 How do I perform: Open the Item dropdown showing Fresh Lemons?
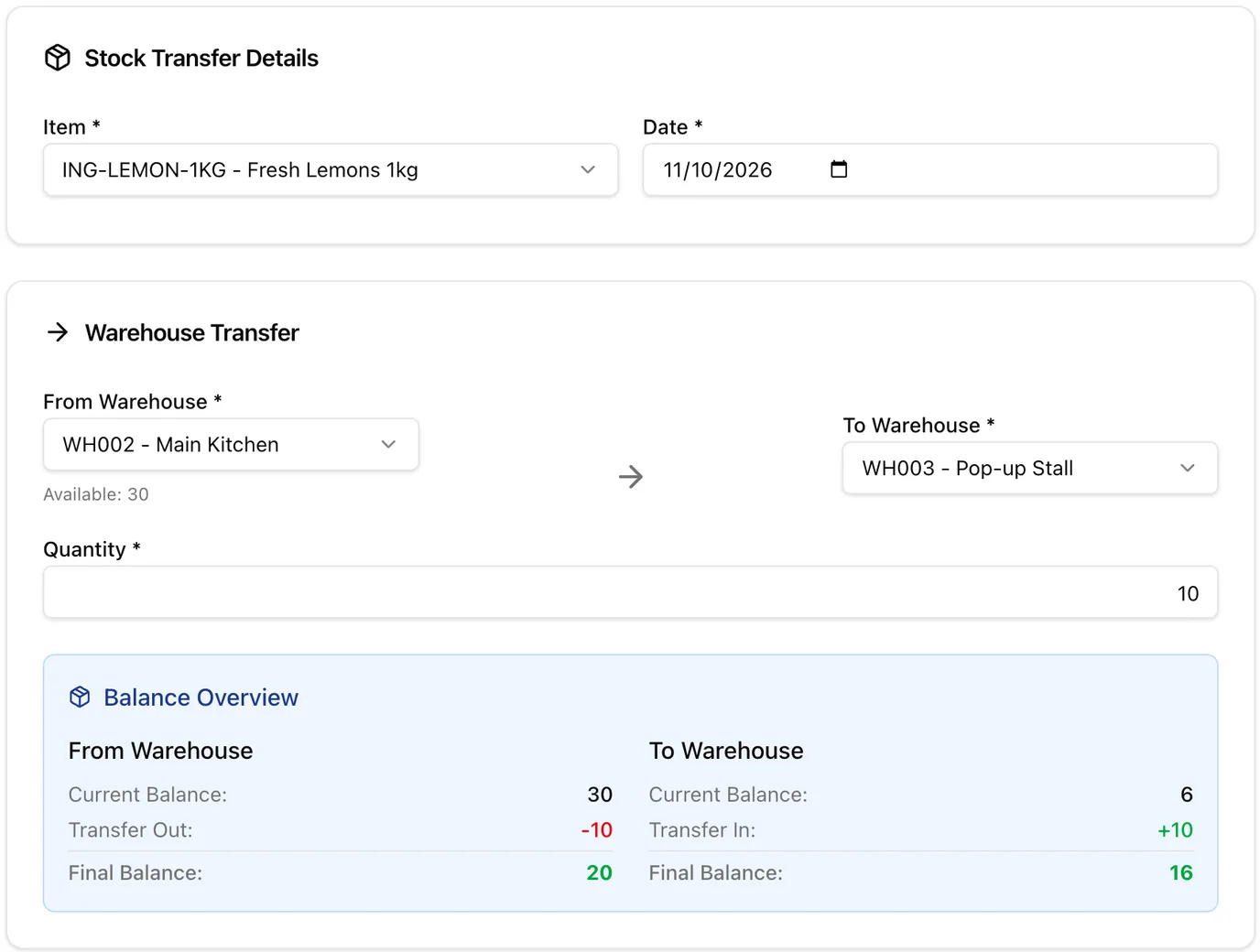tap(331, 169)
